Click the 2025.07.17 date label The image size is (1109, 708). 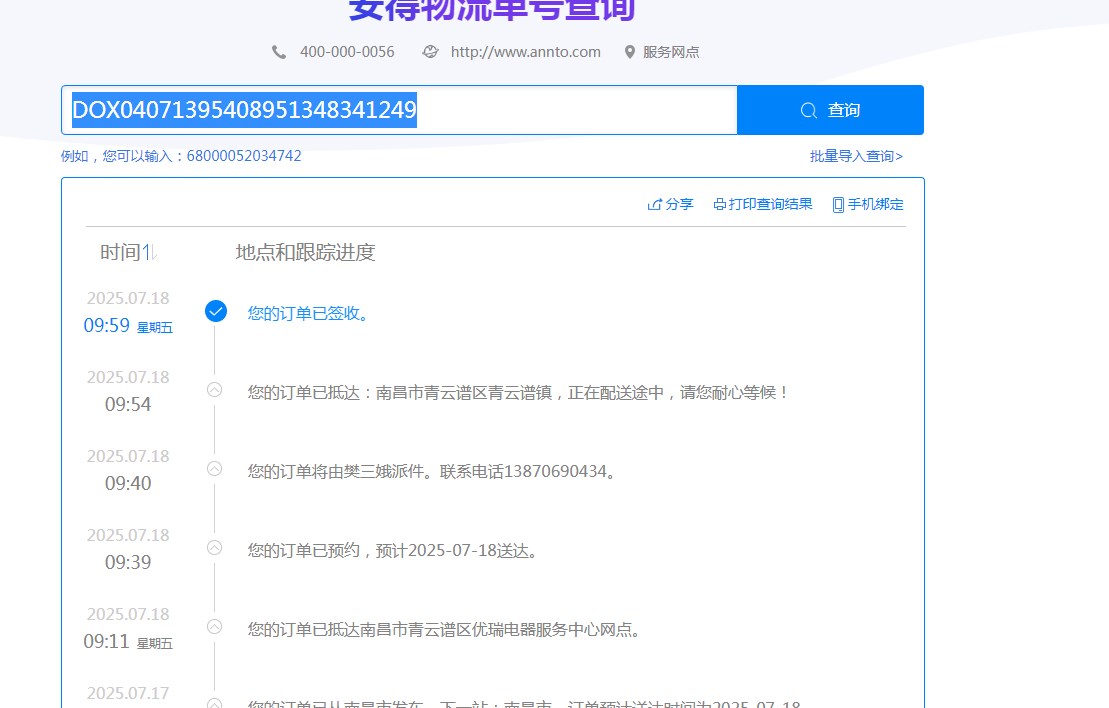tap(128, 693)
